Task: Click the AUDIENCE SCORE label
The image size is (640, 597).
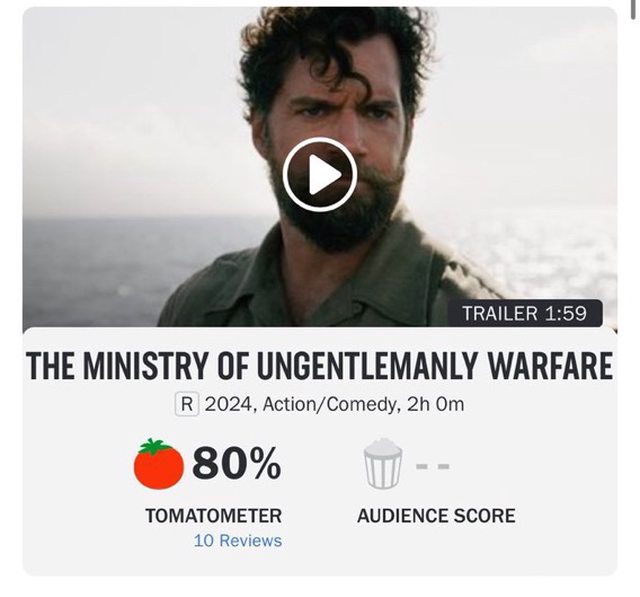Action: [436, 515]
